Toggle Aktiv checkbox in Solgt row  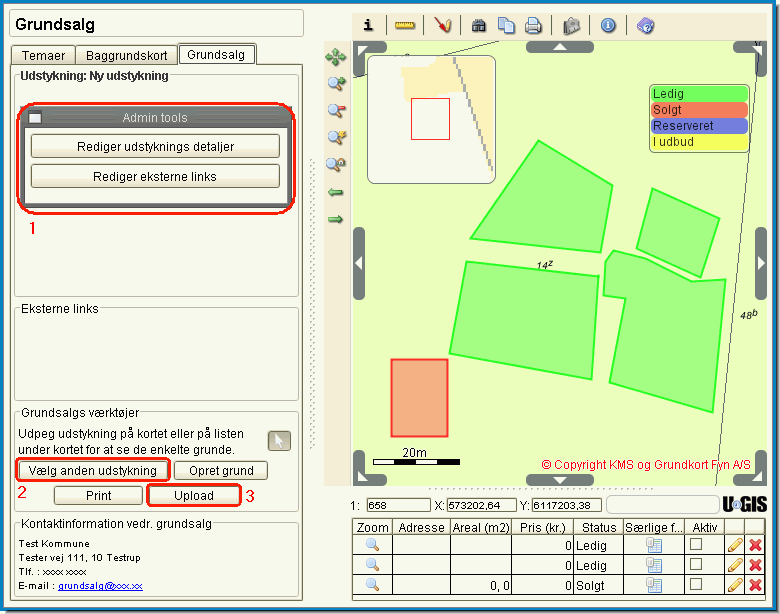coord(696,584)
